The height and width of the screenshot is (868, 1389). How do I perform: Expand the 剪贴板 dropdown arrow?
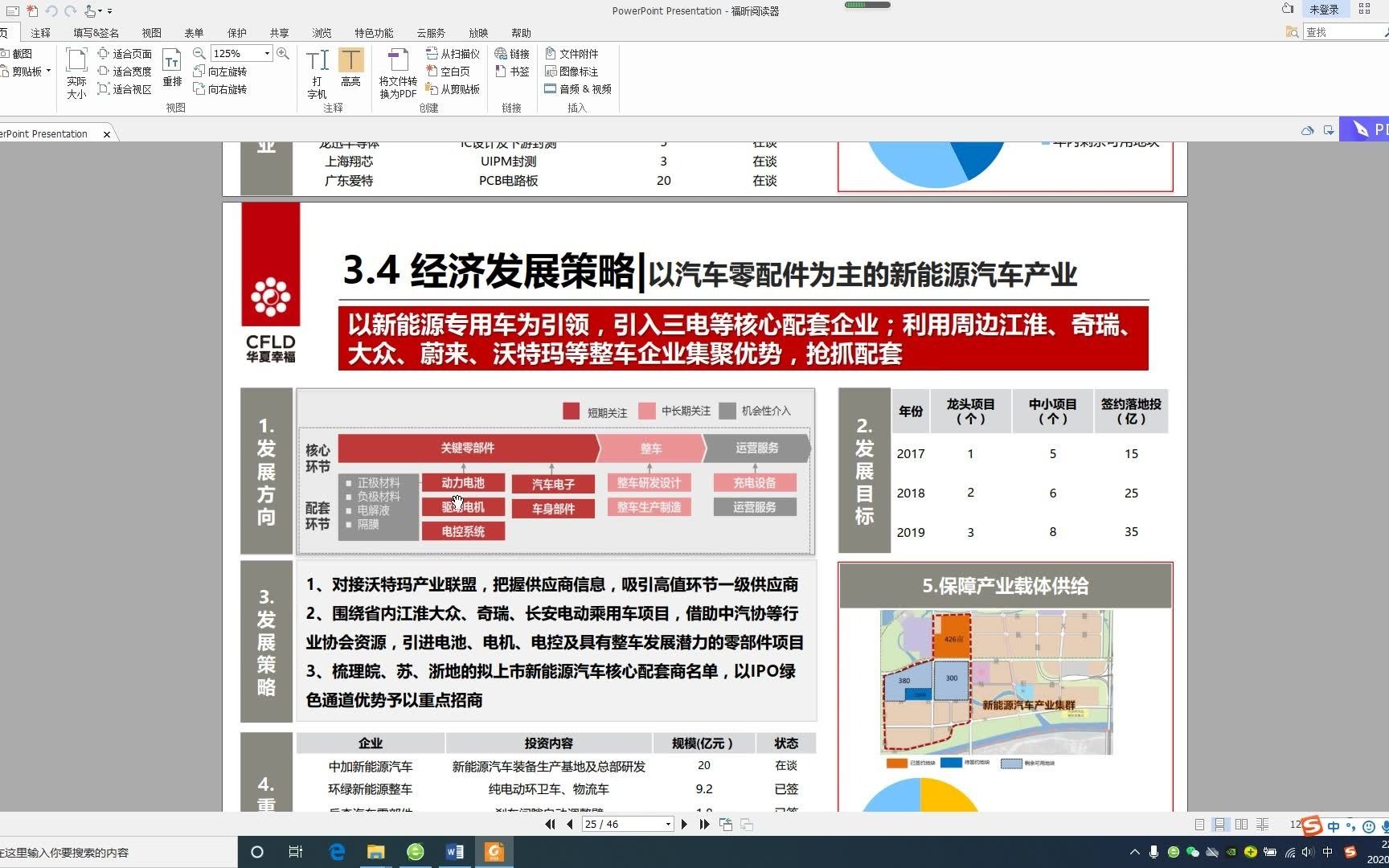click(48, 72)
